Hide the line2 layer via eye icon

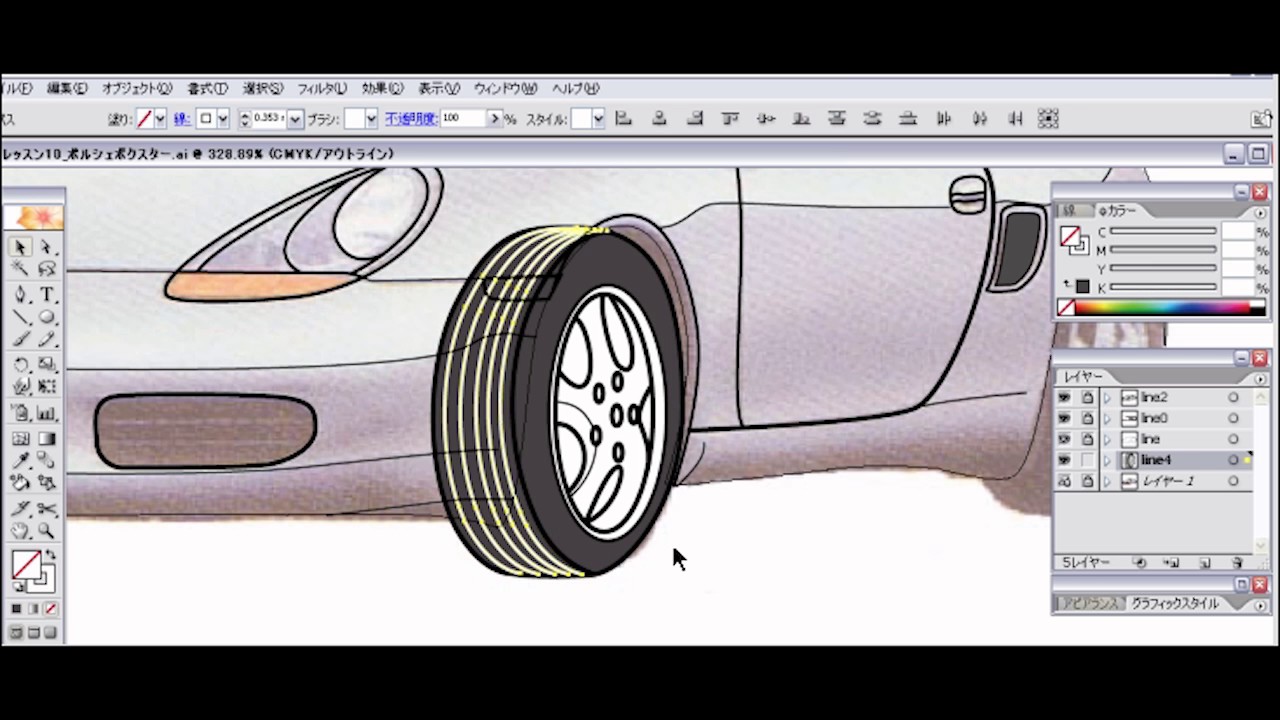(x=1064, y=398)
